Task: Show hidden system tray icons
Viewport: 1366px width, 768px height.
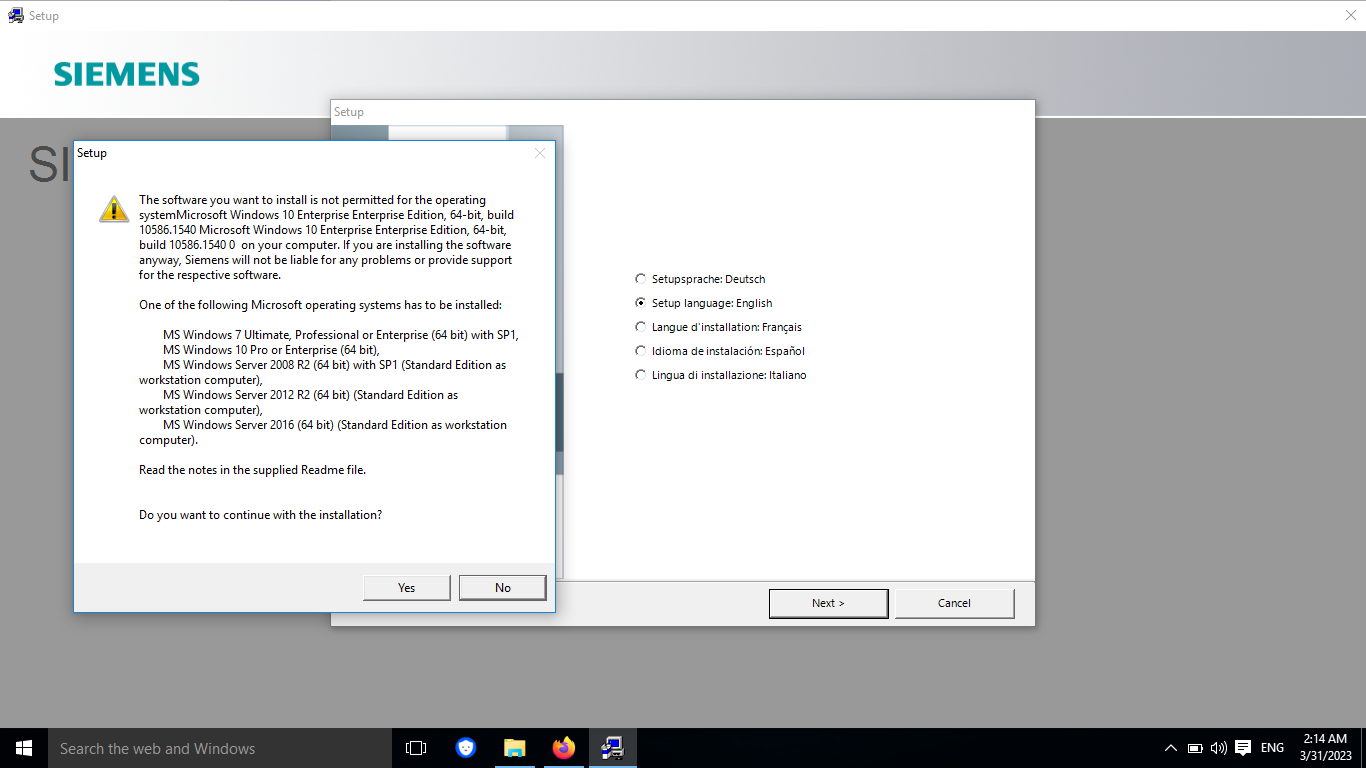Action: point(1171,748)
